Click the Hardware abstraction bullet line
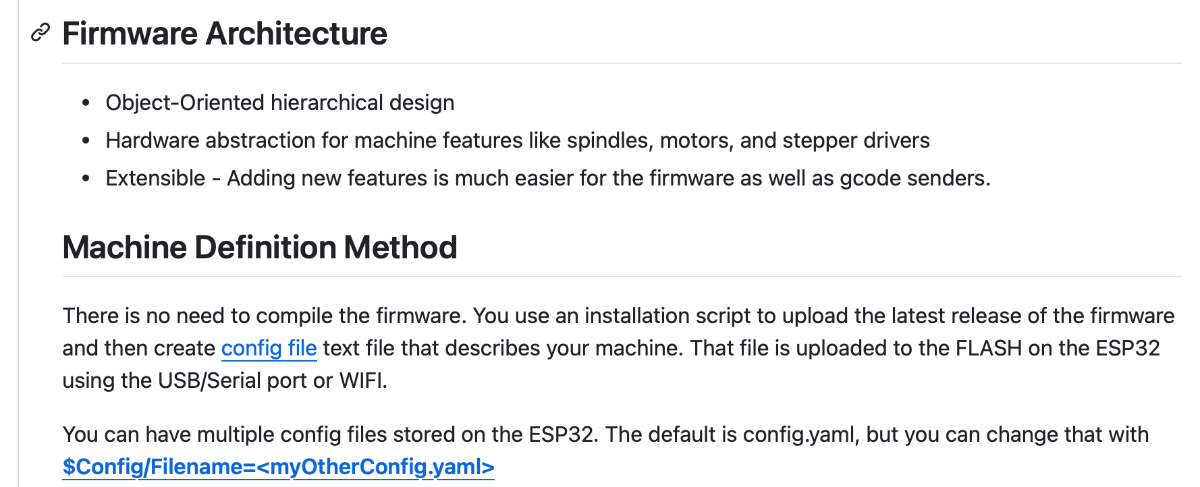This screenshot has height=487, width=1200. (x=518, y=140)
